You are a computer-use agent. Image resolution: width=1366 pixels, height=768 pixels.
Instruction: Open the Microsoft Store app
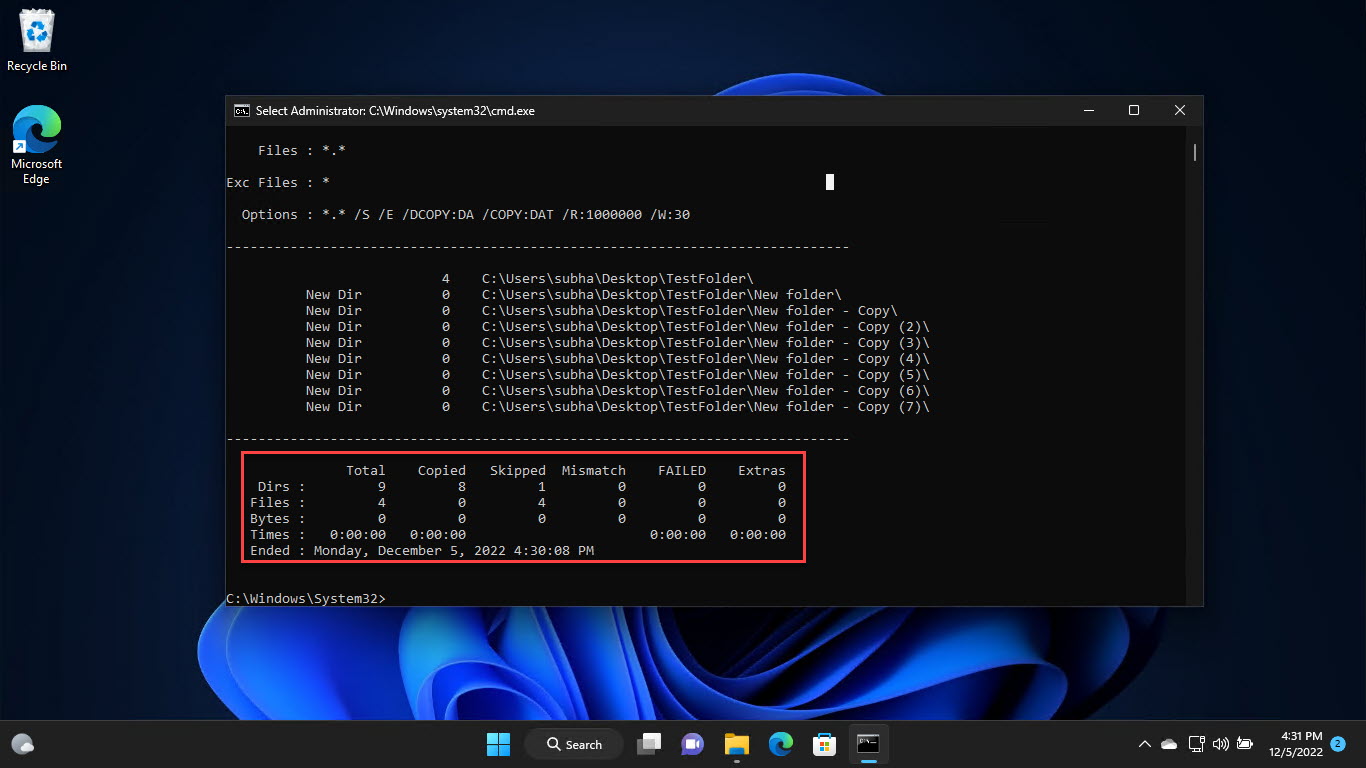click(823, 744)
